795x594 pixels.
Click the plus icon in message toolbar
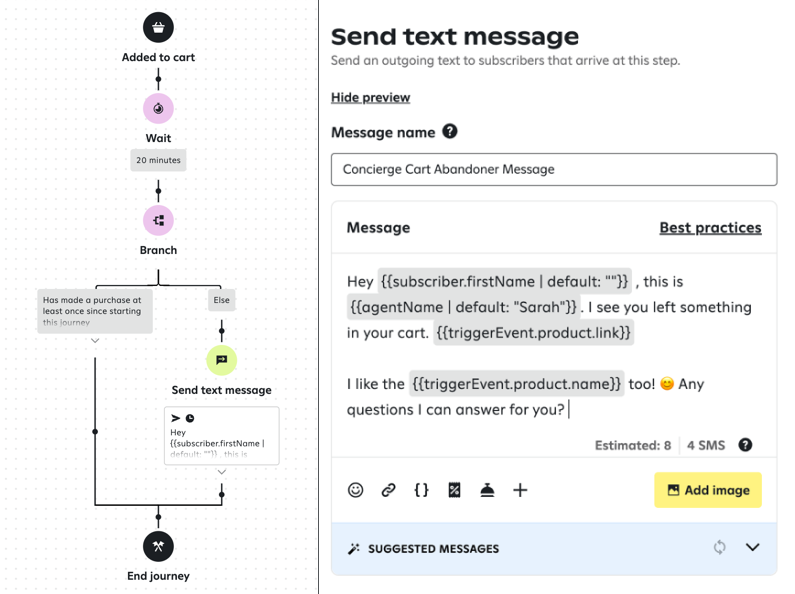[x=520, y=490]
